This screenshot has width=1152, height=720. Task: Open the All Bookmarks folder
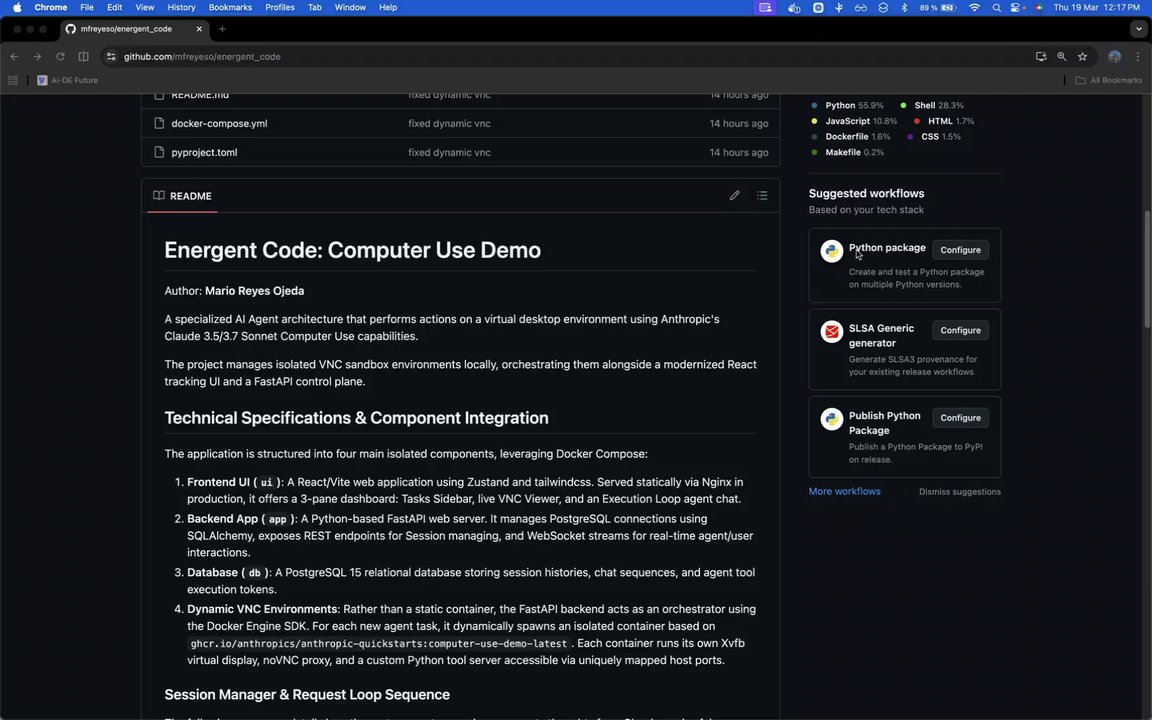[1109, 80]
